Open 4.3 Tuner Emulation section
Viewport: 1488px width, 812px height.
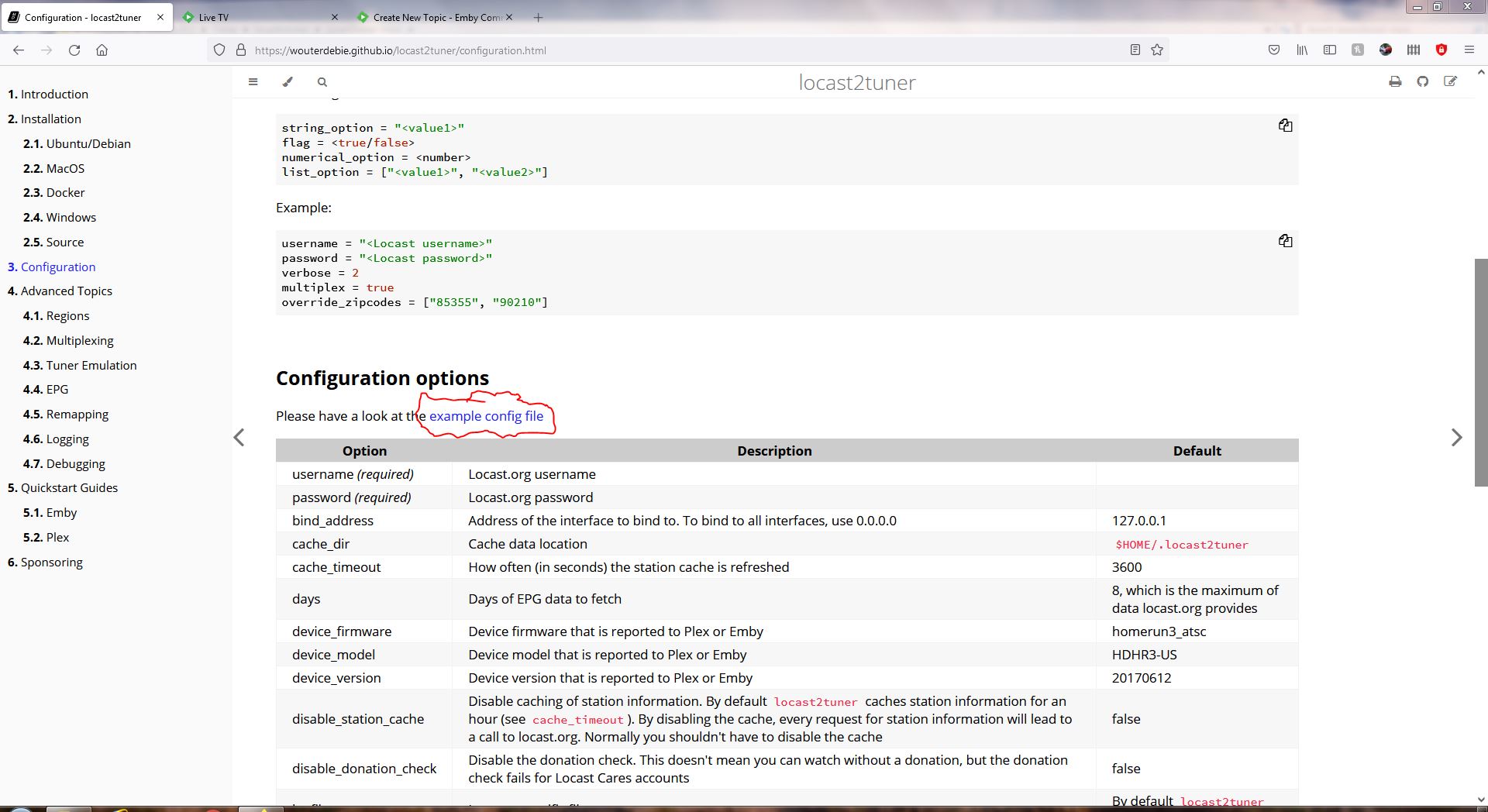point(80,365)
